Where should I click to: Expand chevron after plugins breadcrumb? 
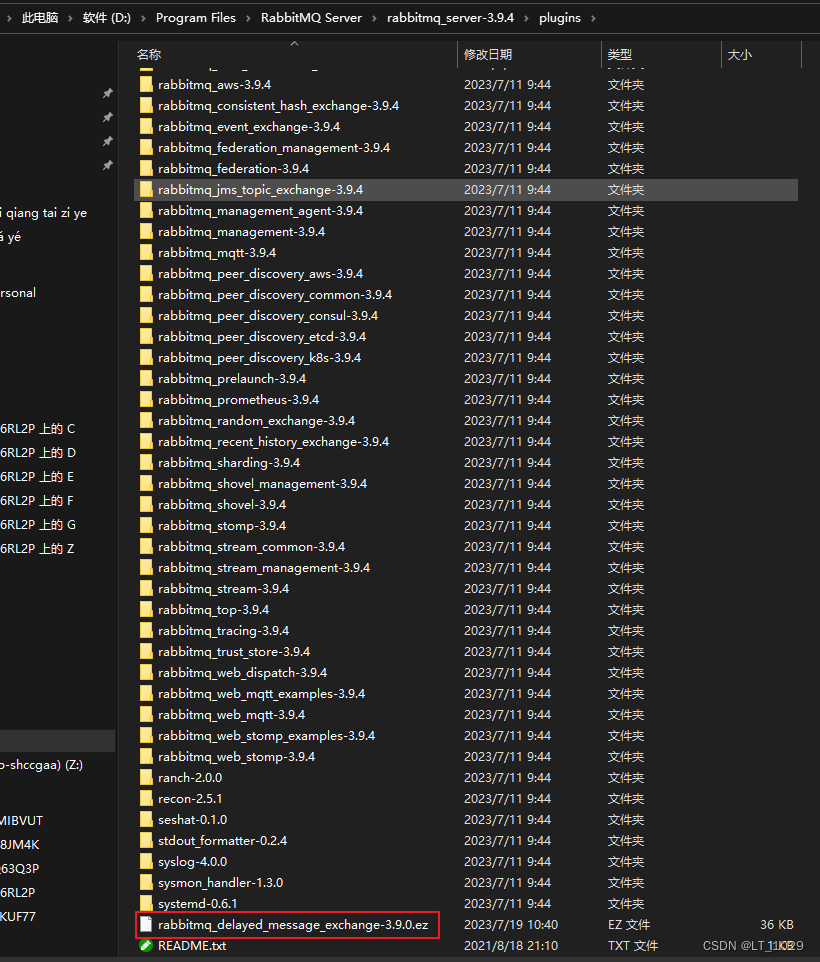(593, 18)
